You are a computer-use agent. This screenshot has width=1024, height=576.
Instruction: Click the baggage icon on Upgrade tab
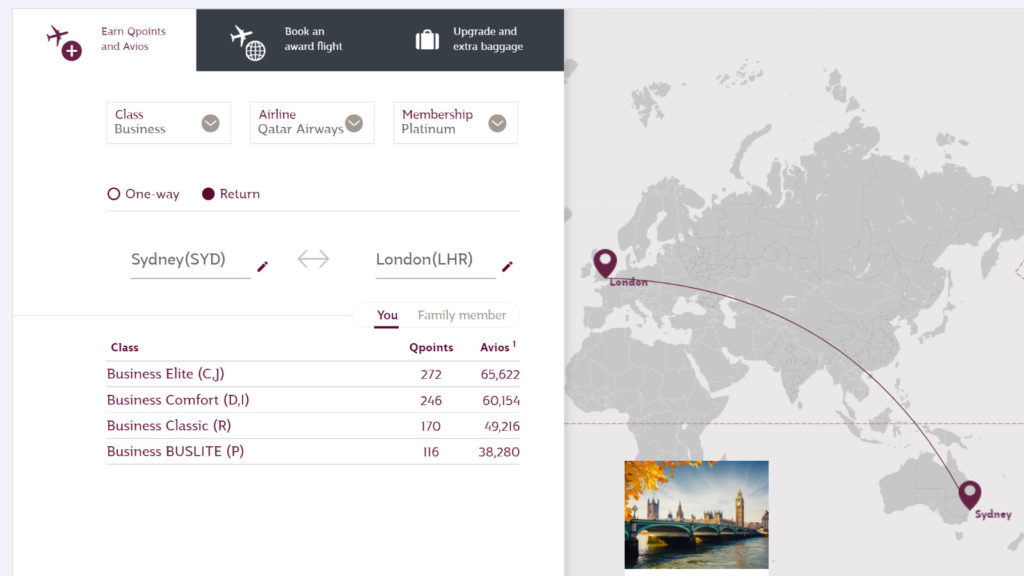pos(427,40)
